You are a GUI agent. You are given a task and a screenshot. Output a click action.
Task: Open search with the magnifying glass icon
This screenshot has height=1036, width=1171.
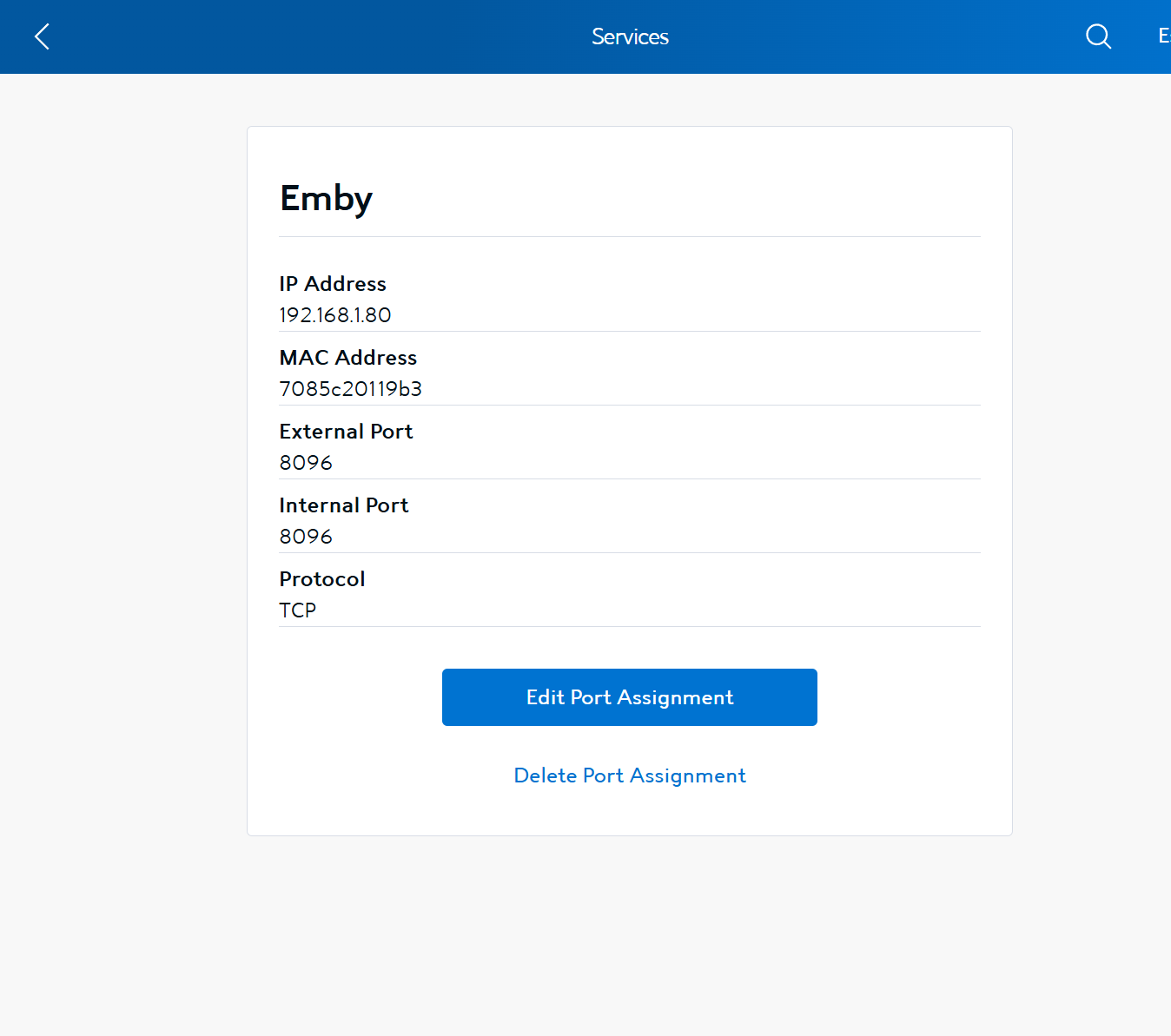point(1098,36)
